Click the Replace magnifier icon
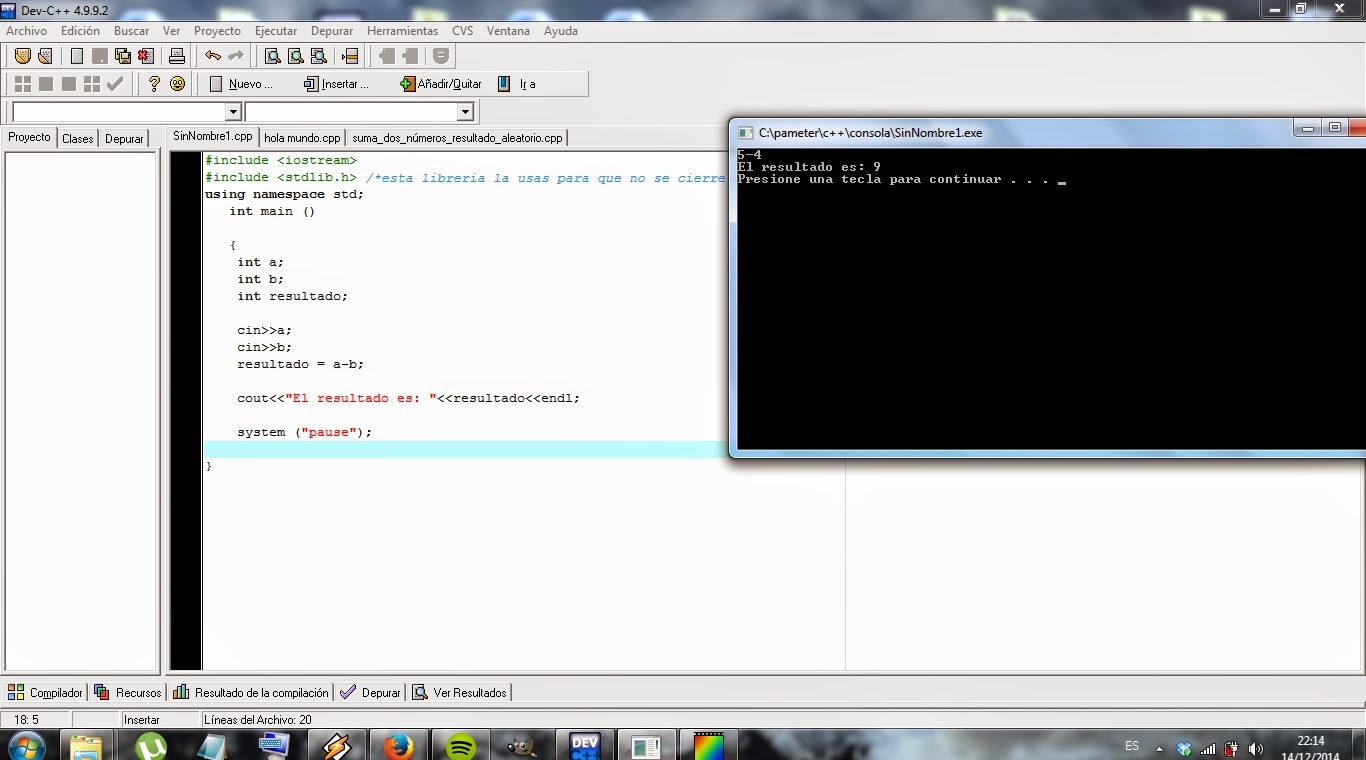This screenshot has height=760, width=1366. tap(295, 56)
